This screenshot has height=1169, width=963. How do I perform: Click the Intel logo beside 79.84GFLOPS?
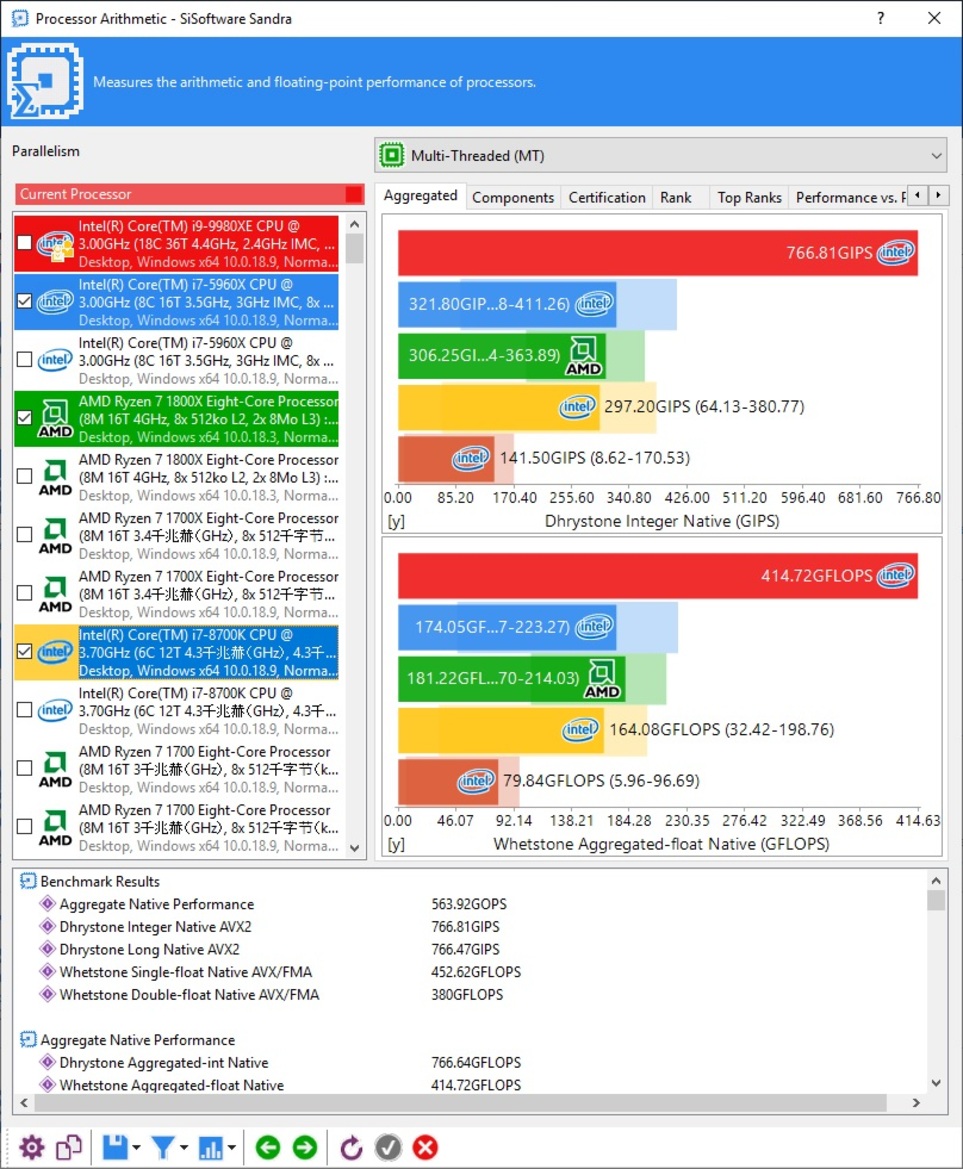point(476,781)
